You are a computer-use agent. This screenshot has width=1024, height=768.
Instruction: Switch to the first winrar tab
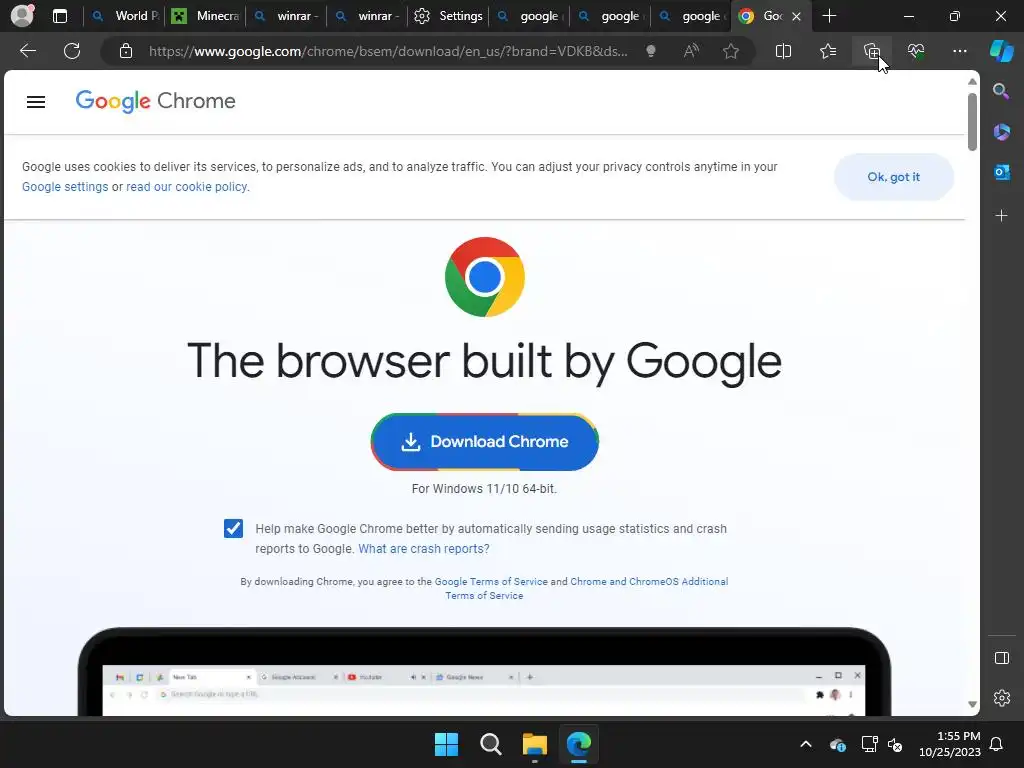[x=285, y=16]
